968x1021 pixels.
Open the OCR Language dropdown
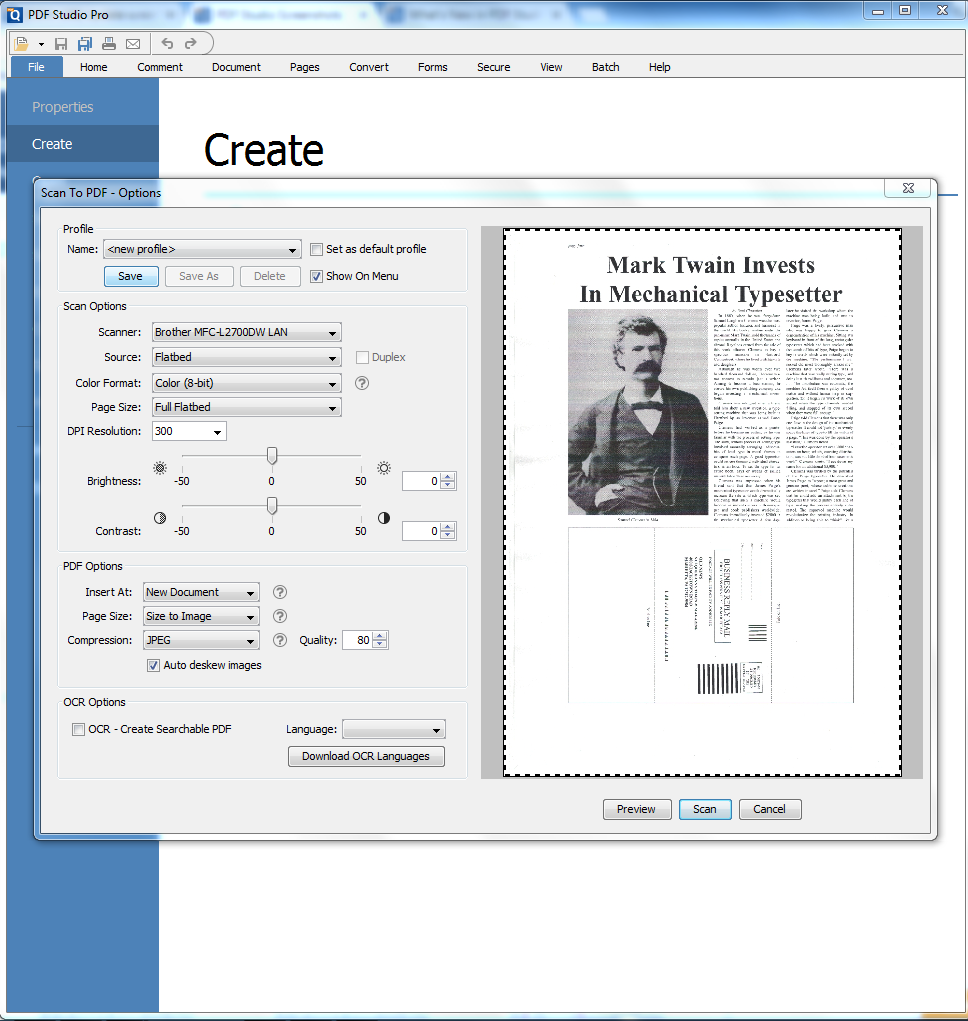coord(394,729)
